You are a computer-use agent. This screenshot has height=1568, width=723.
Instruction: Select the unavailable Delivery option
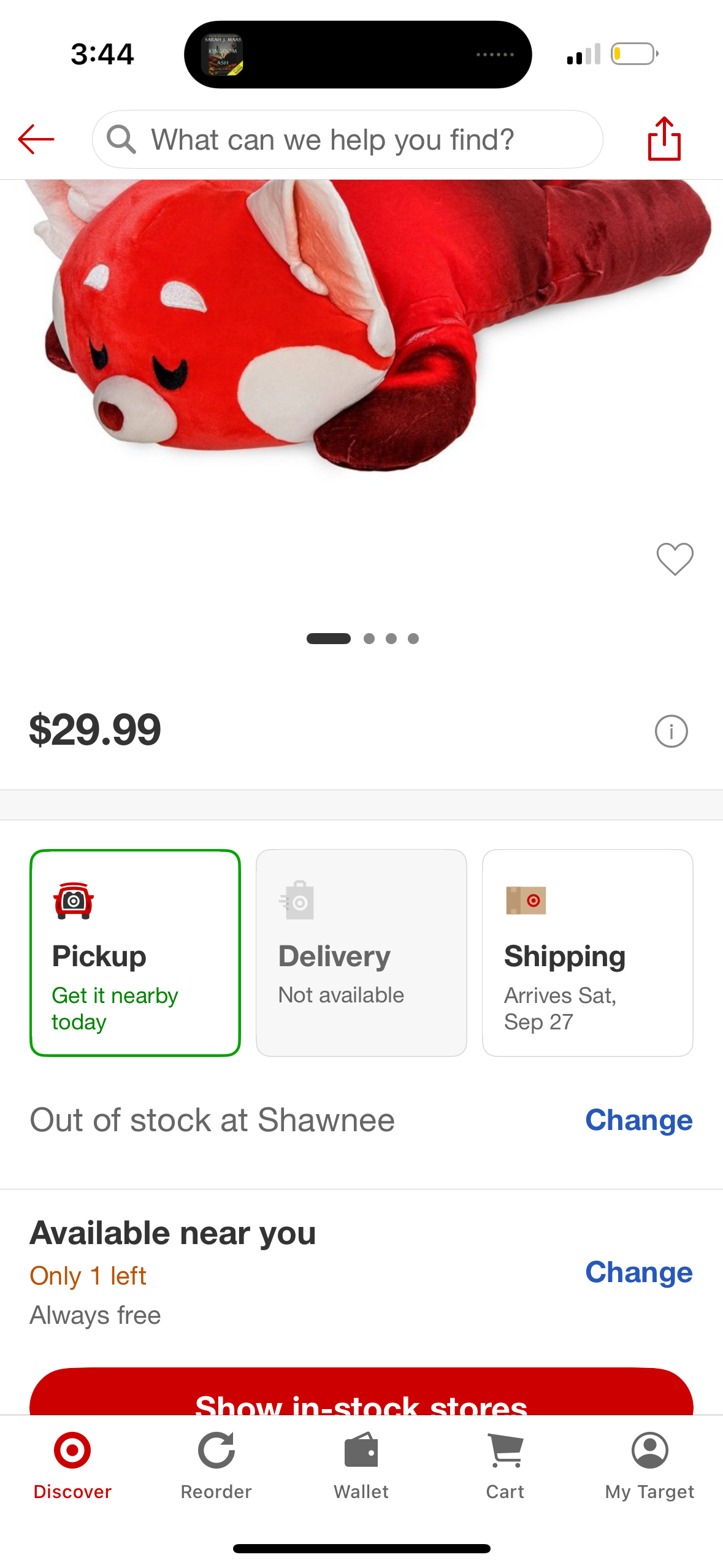(361, 952)
